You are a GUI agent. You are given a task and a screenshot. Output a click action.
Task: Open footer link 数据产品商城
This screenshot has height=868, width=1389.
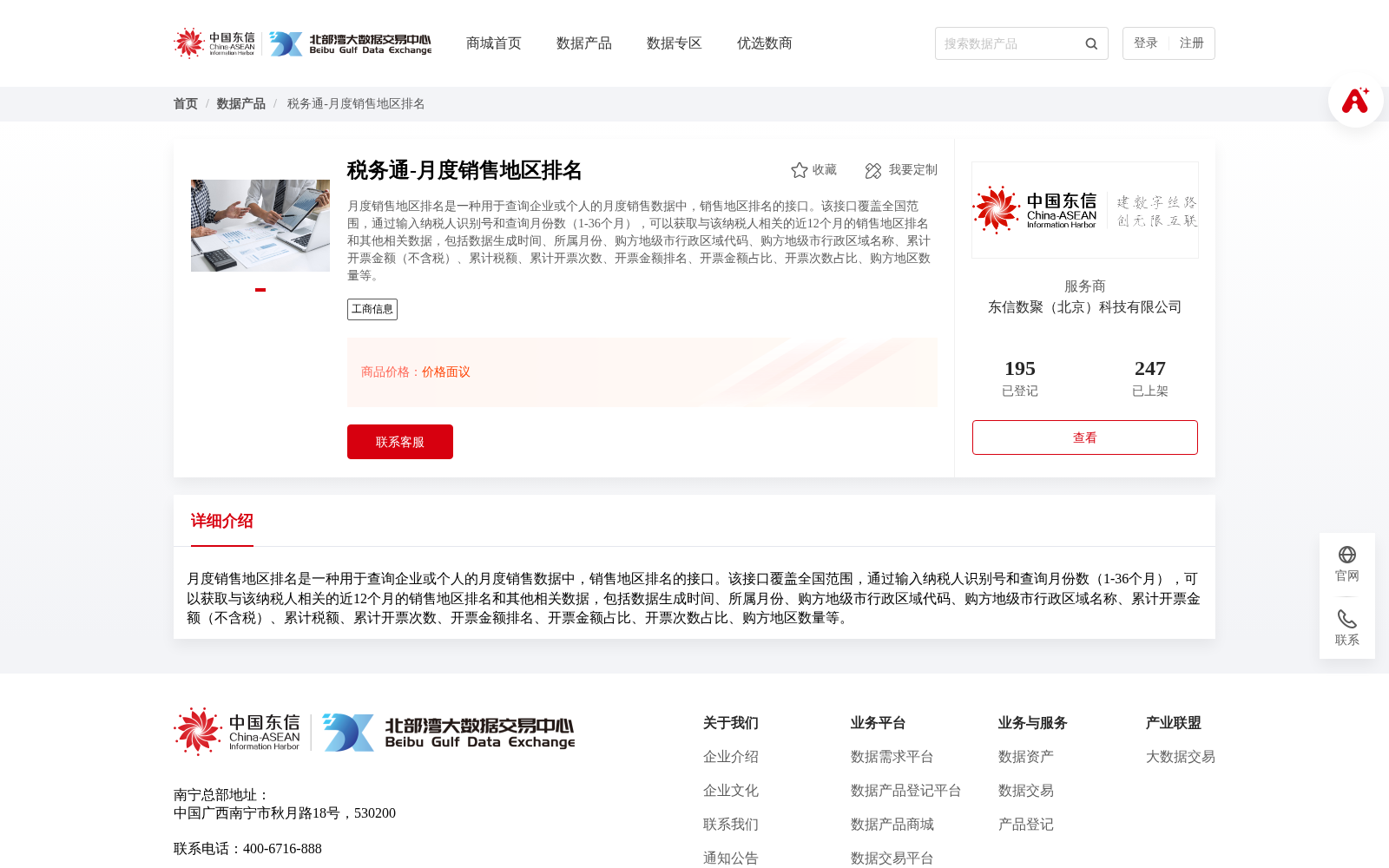point(892,825)
